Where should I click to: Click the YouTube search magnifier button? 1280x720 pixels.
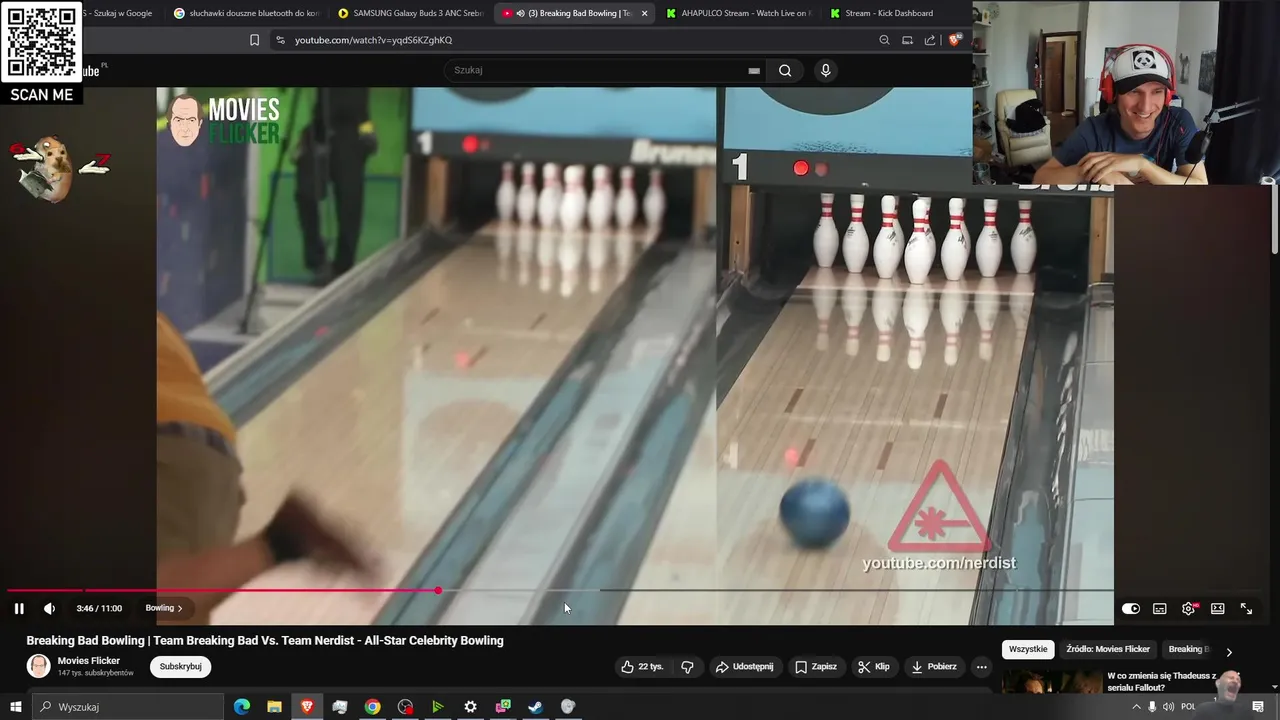tap(785, 70)
